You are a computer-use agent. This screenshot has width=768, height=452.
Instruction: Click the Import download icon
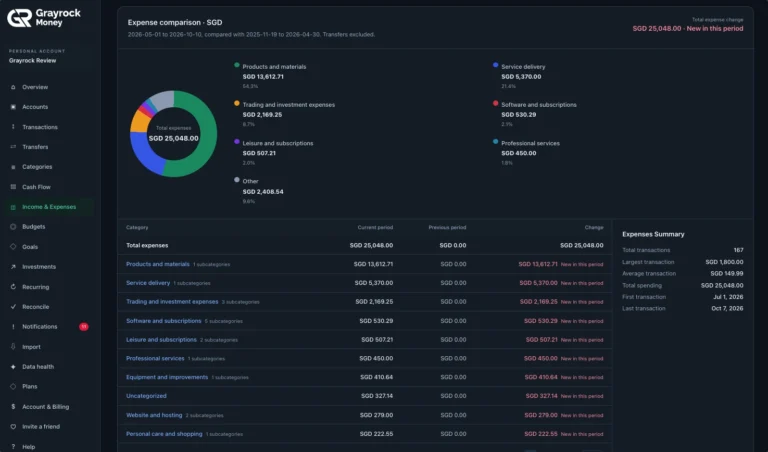13,347
